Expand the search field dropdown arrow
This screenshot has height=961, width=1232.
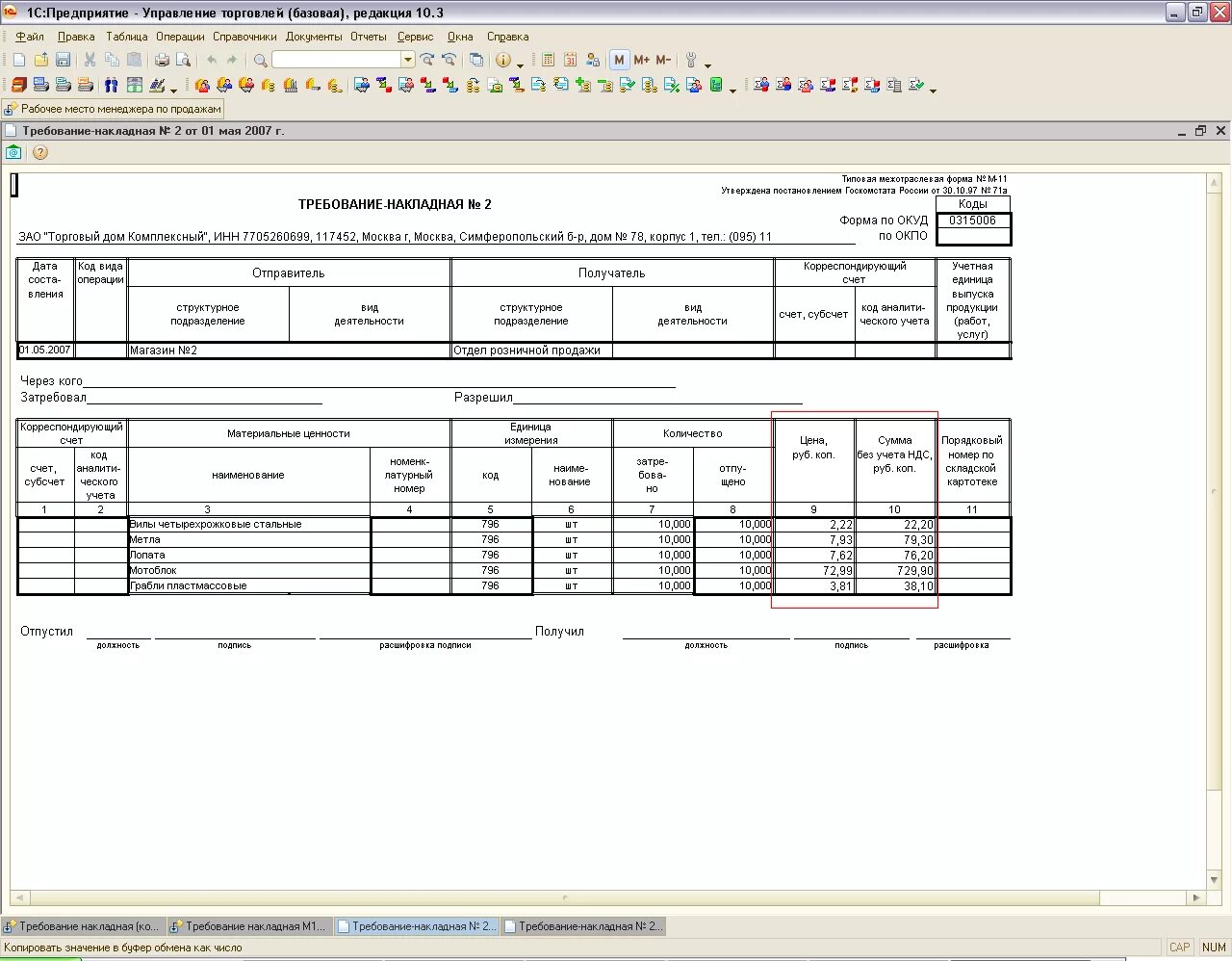(x=408, y=60)
